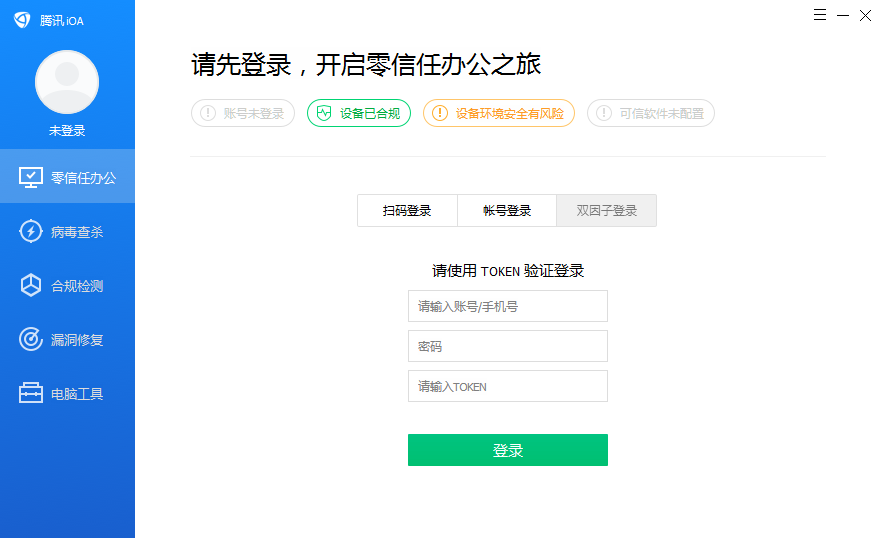Screen dimensions: 879x538
Task: Open the 电脑工具 toolbox icon
Action: point(30,393)
